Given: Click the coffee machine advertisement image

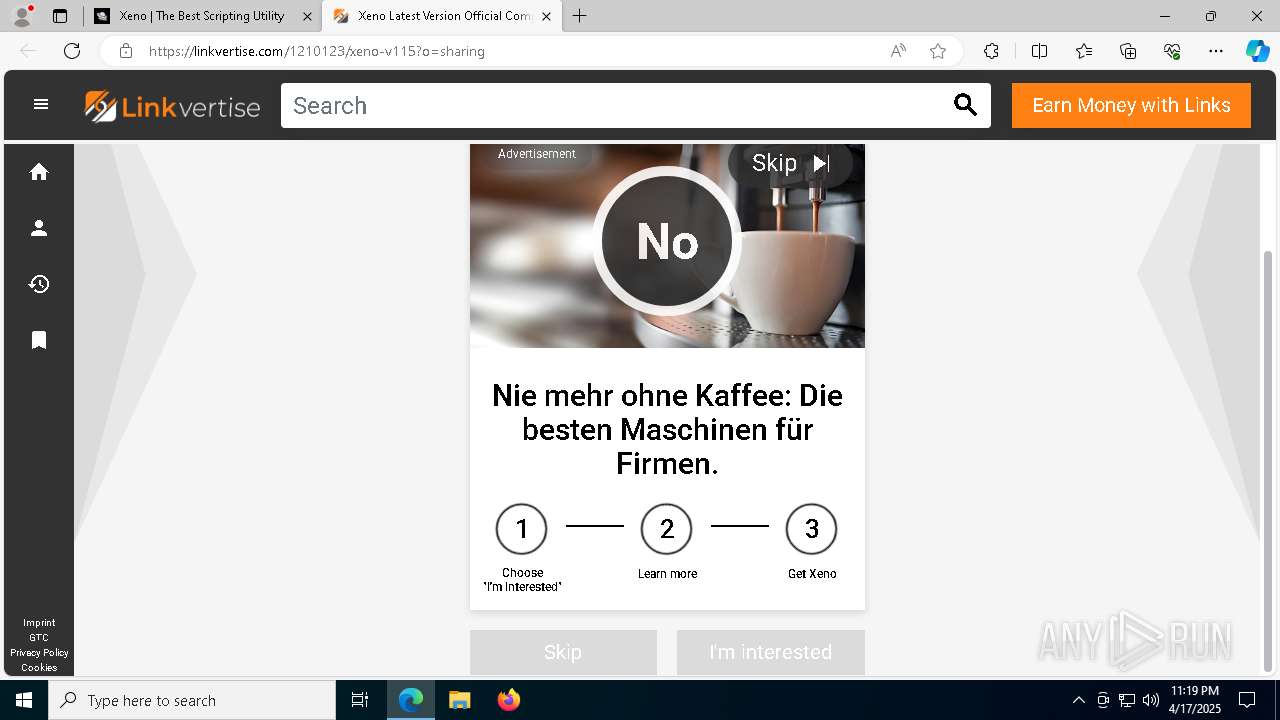Looking at the screenshot, I should coord(667,246).
